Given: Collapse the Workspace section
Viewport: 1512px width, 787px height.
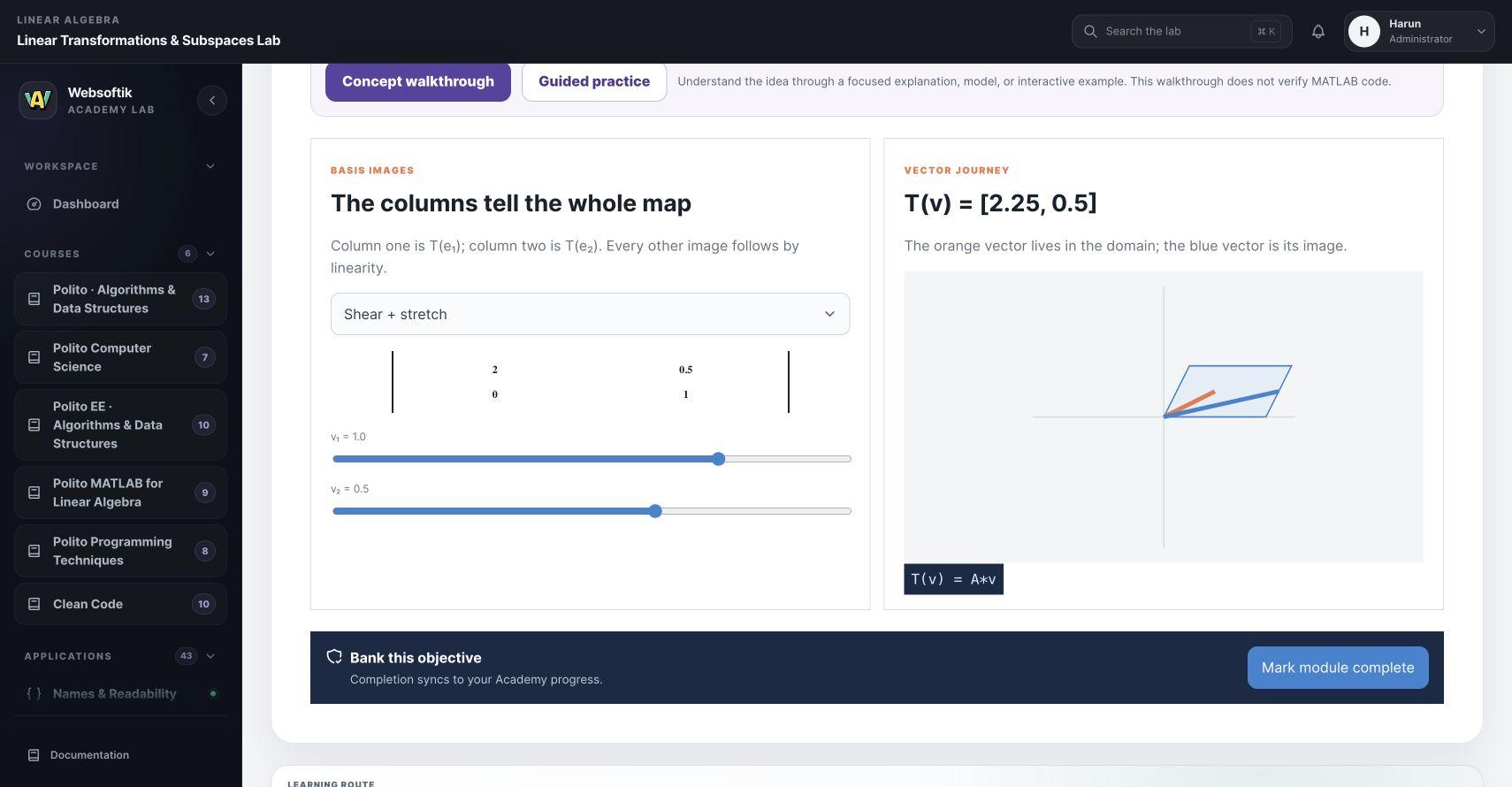Looking at the screenshot, I should (210, 166).
